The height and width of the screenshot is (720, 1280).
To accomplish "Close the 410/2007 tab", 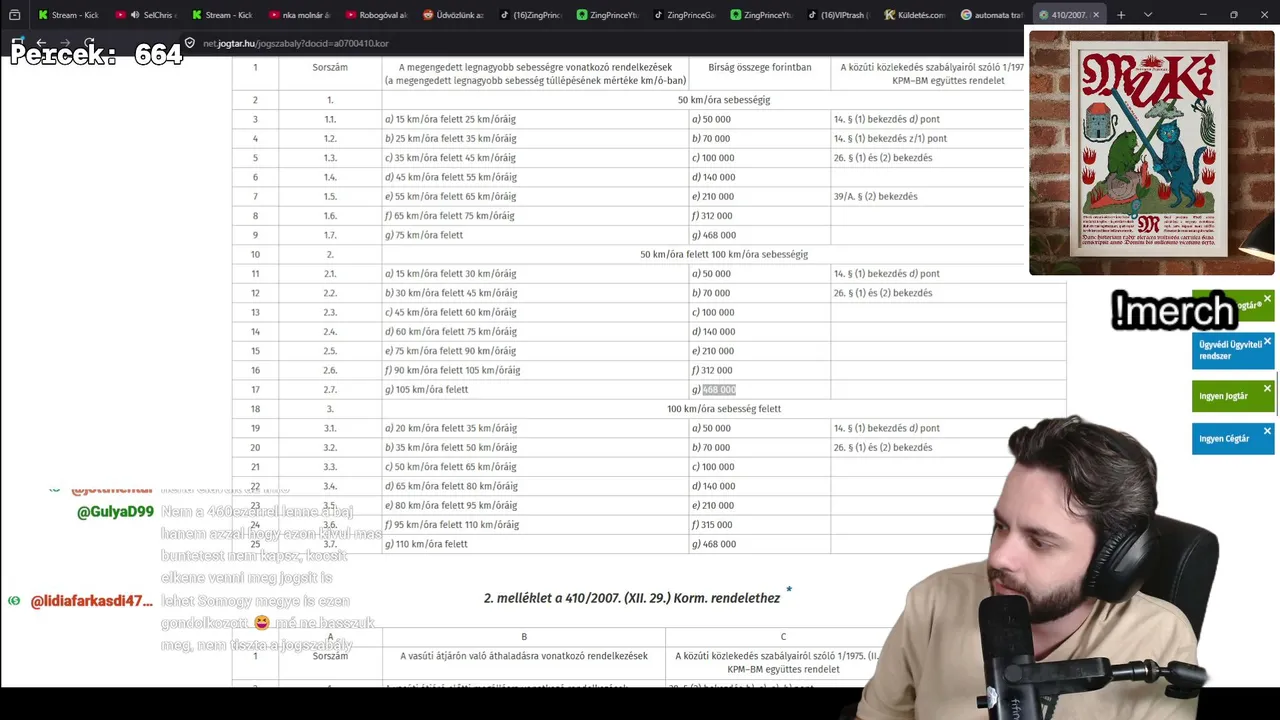I will (x=1096, y=15).
